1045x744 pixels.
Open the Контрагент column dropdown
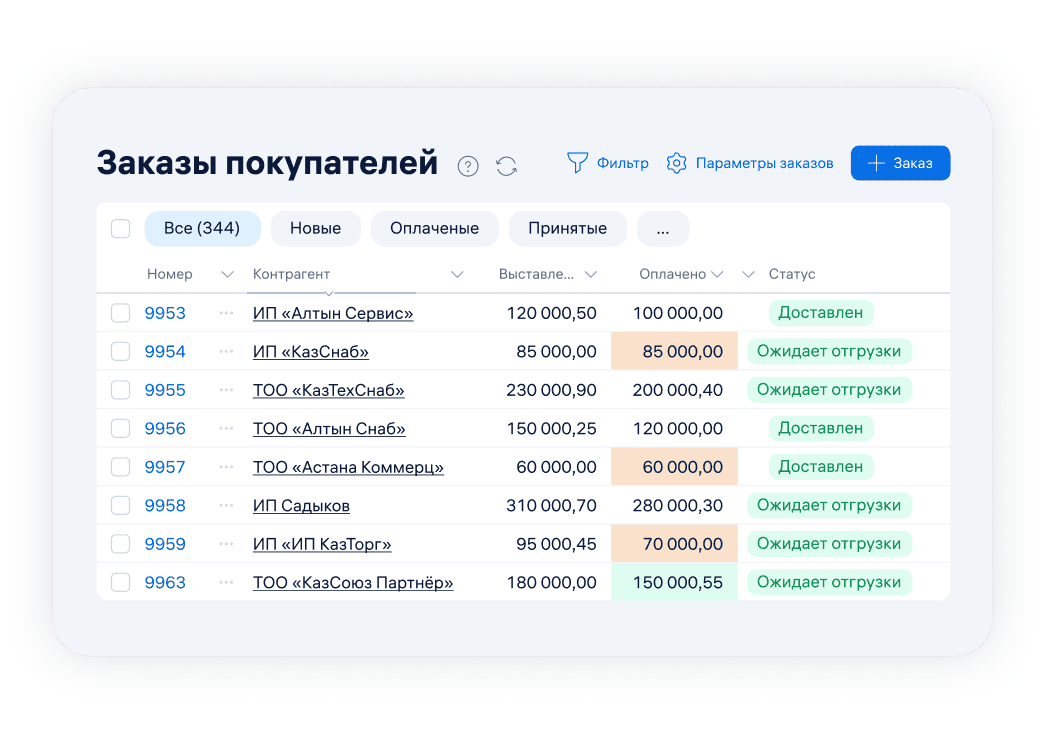pyautogui.click(x=457, y=273)
